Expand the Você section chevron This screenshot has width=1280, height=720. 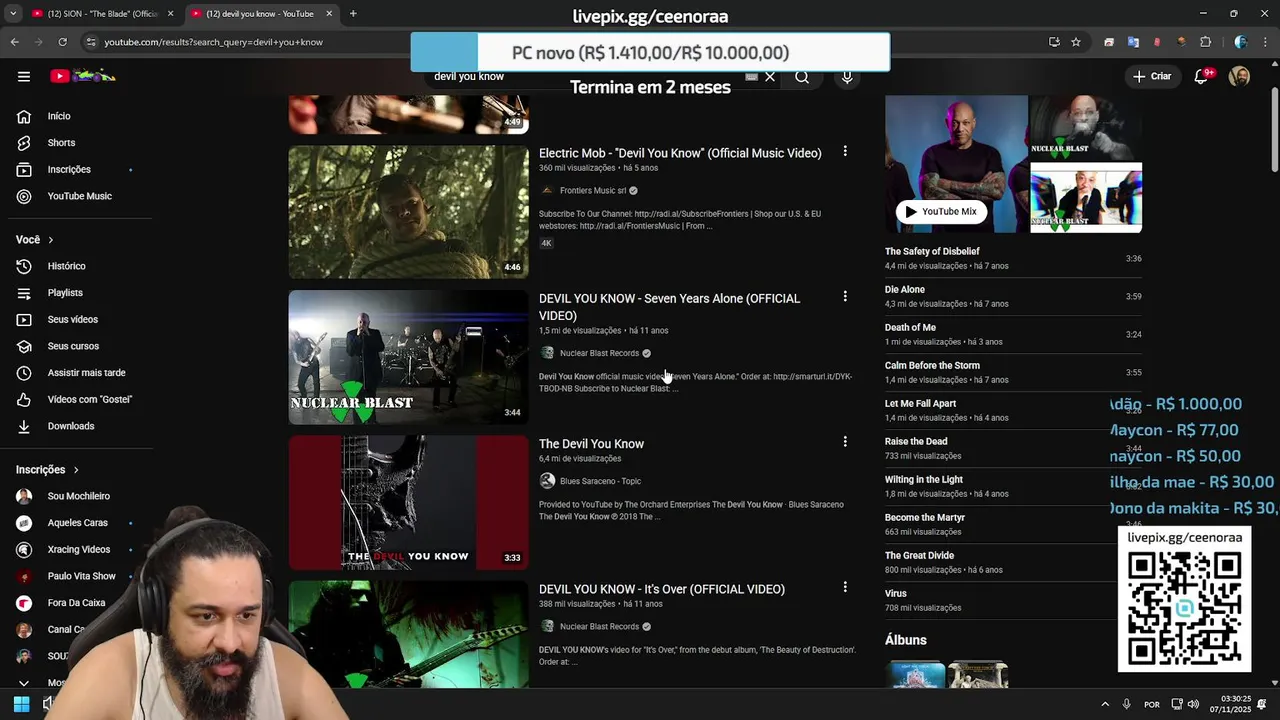(50, 240)
